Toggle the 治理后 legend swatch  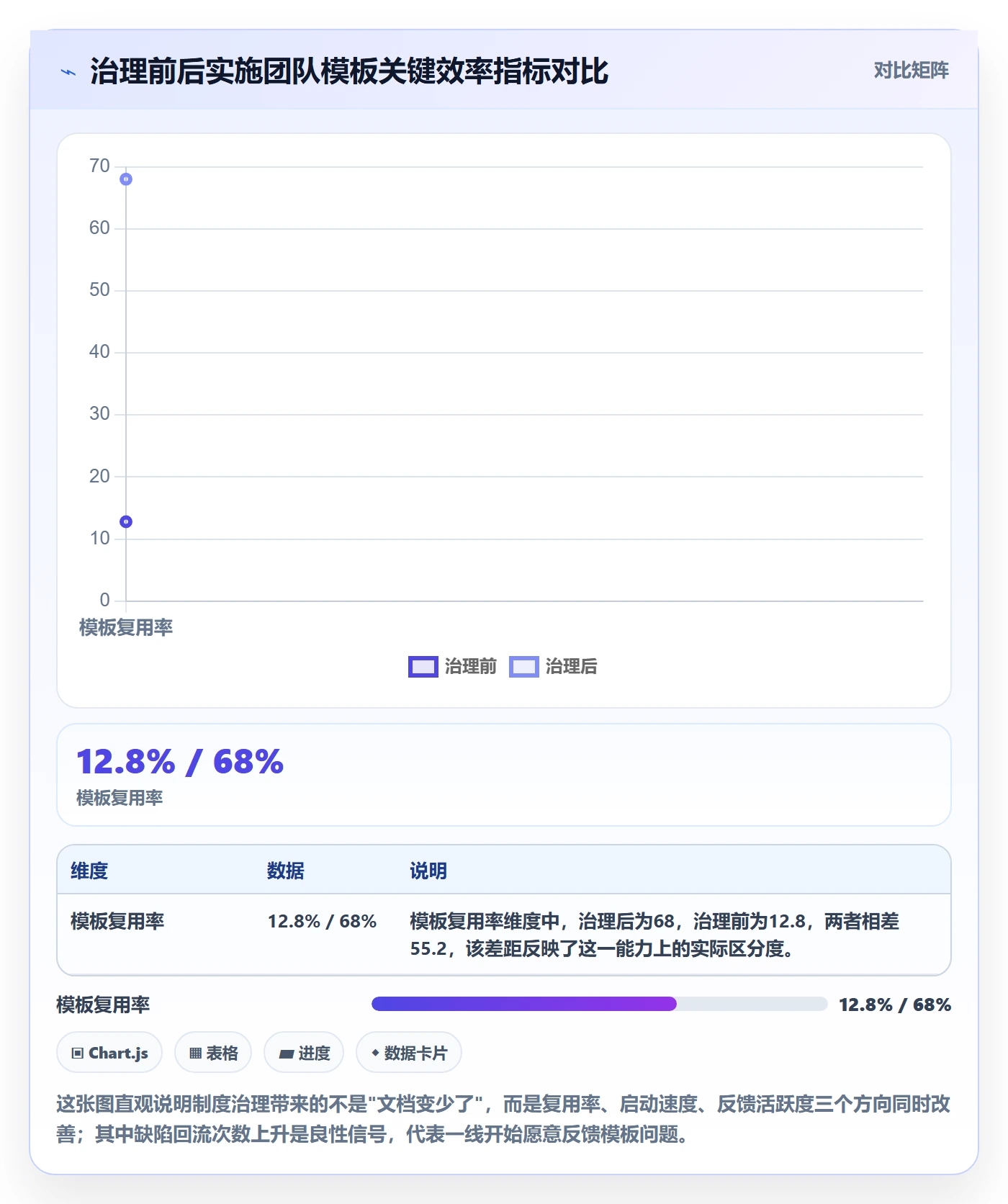pyautogui.click(x=523, y=667)
